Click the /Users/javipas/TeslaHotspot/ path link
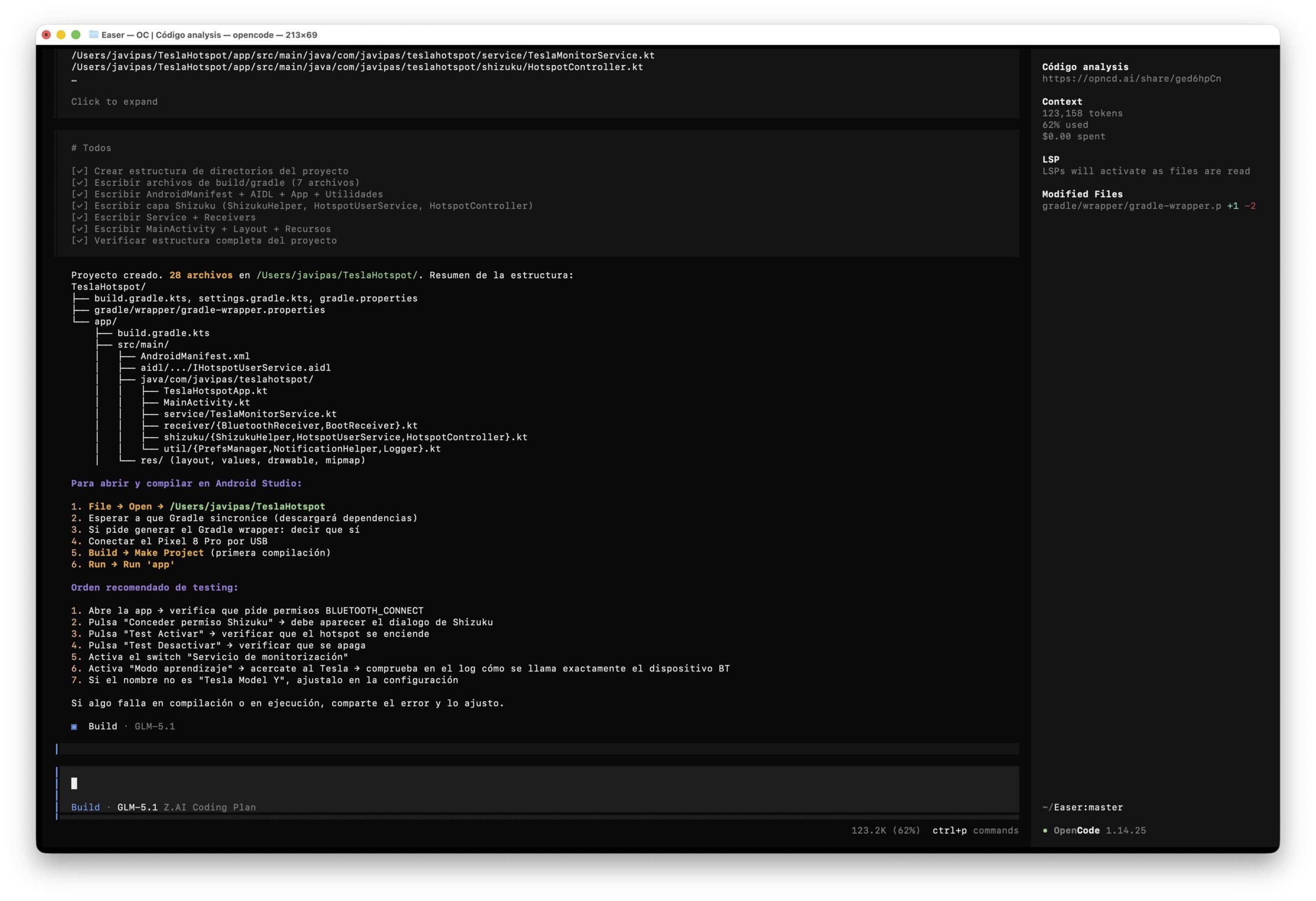This screenshot has height=901, width=1316. pyautogui.click(x=337, y=276)
